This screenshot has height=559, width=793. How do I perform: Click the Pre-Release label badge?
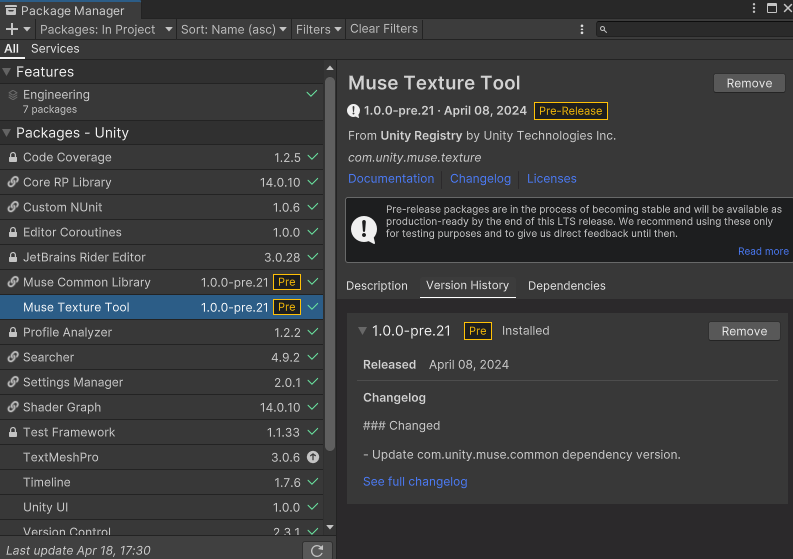click(570, 111)
